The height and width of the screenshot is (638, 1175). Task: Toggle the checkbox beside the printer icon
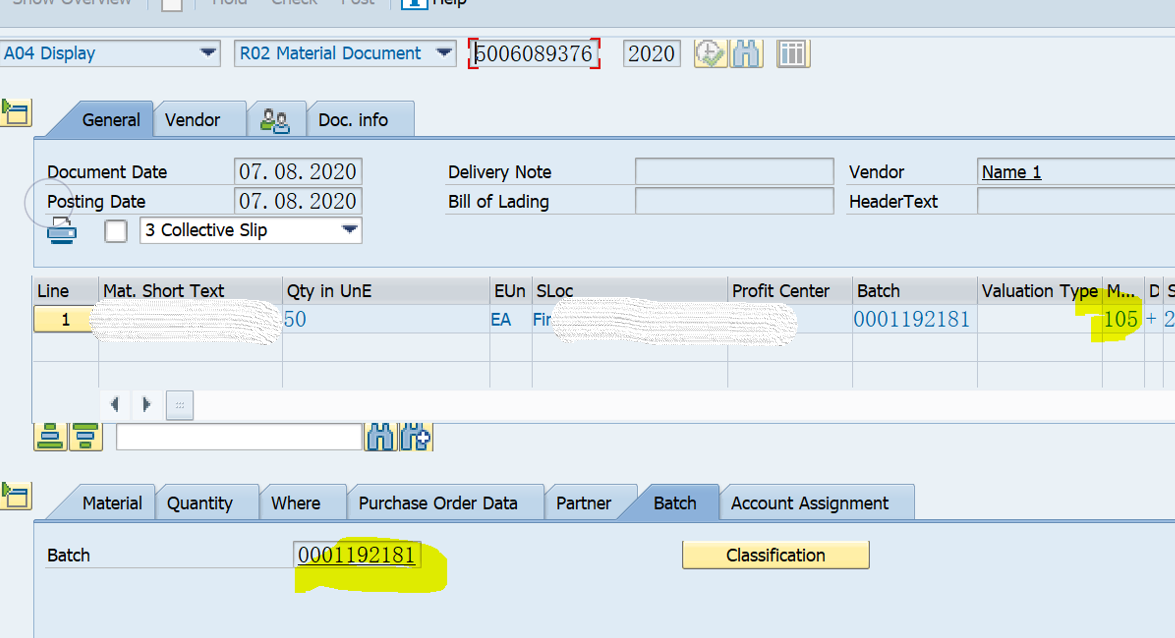tap(116, 231)
